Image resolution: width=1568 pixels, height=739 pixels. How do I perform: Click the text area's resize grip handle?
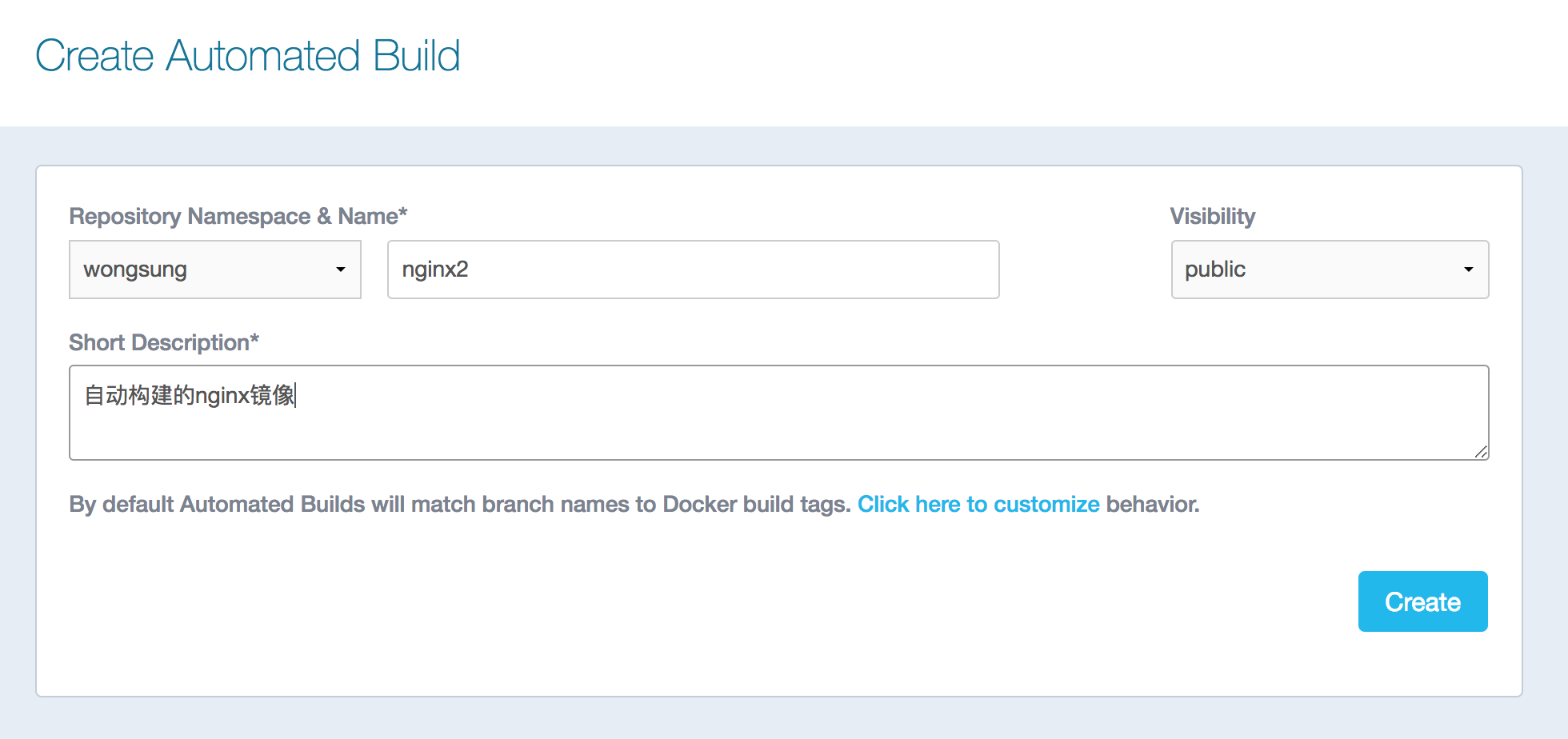(x=1481, y=452)
